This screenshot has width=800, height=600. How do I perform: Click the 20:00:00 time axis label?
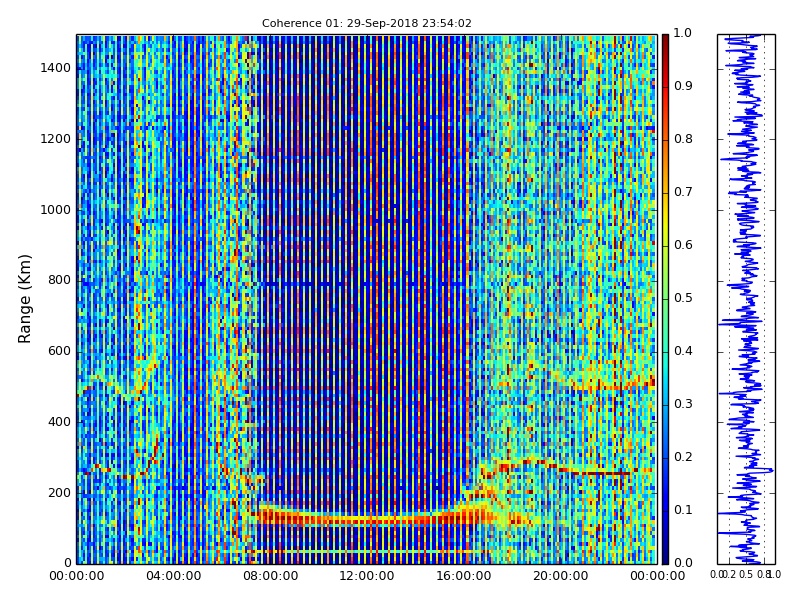coord(561,576)
